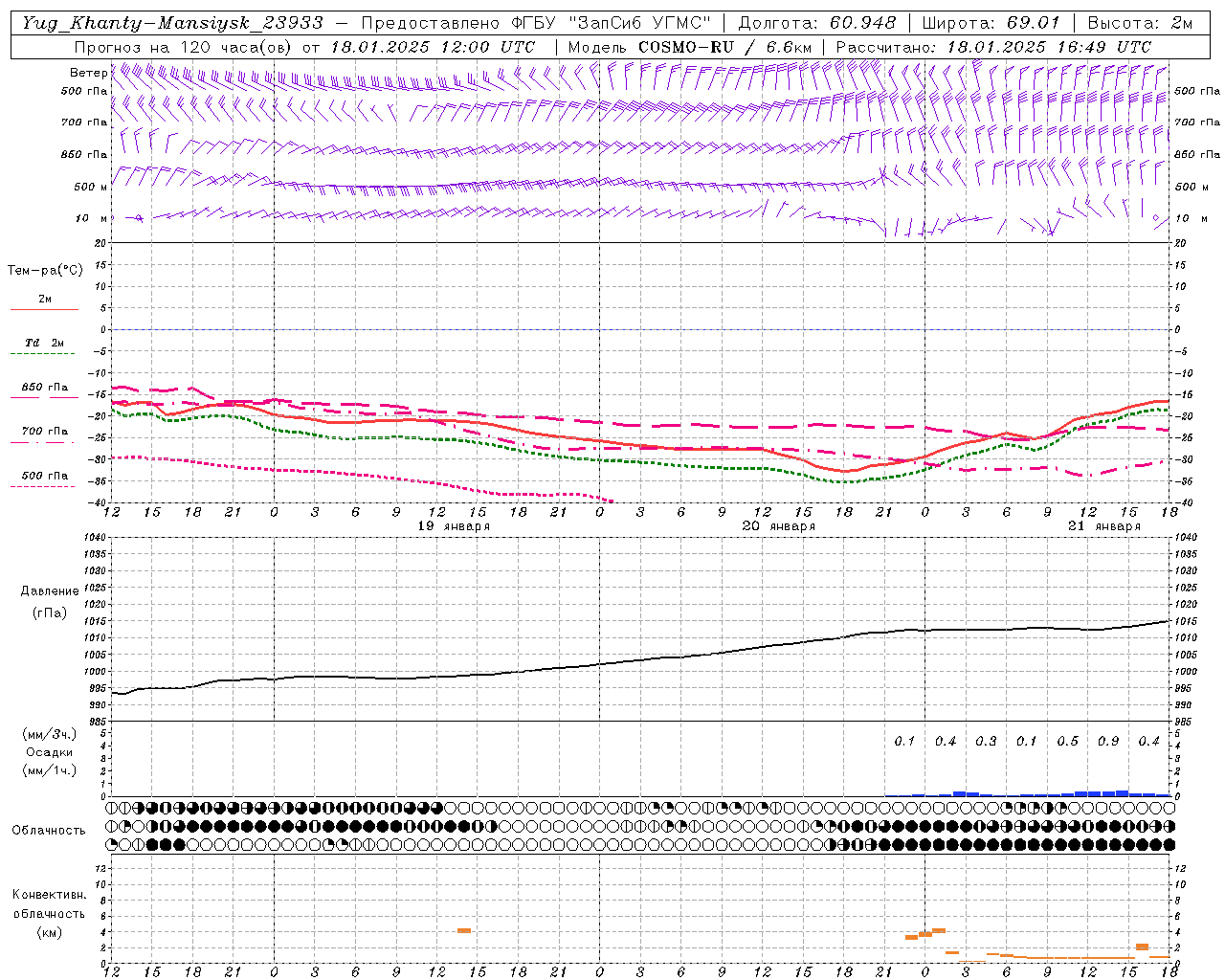Click the 850 гПа entry in temperature legend
This screenshot has height=980, width=1225.
[x=45, y=388]
